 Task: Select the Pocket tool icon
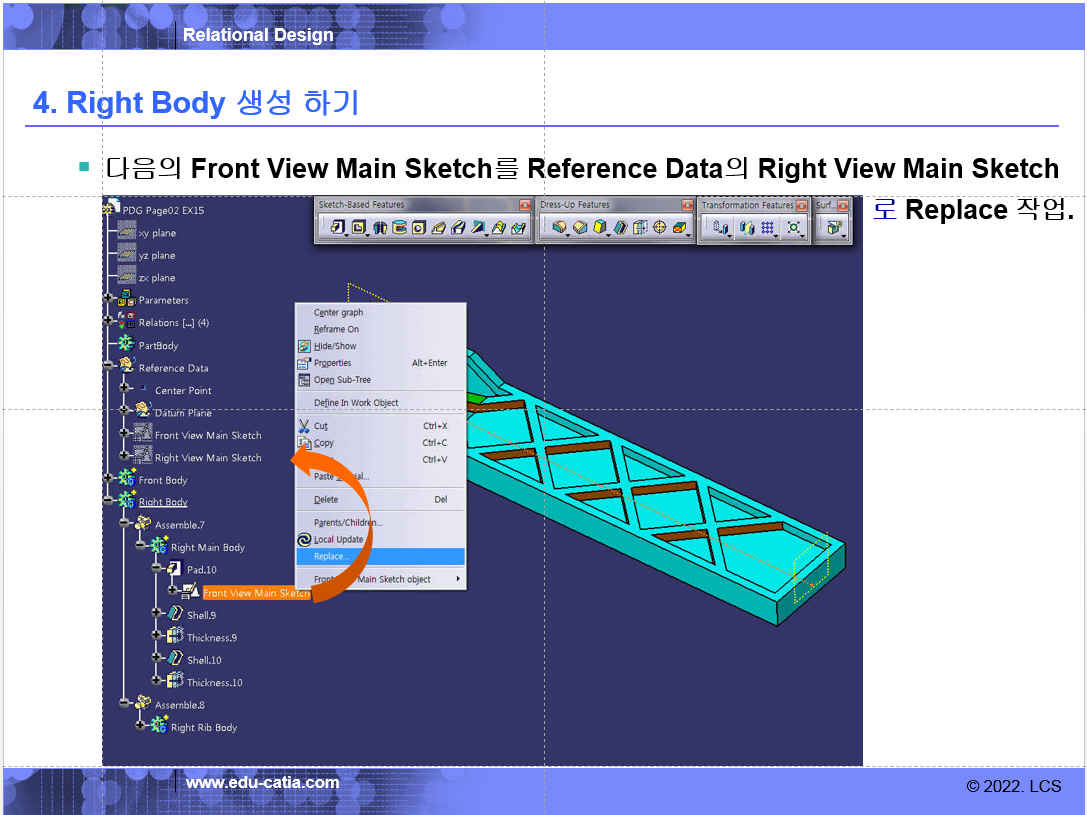click(358, 228)
